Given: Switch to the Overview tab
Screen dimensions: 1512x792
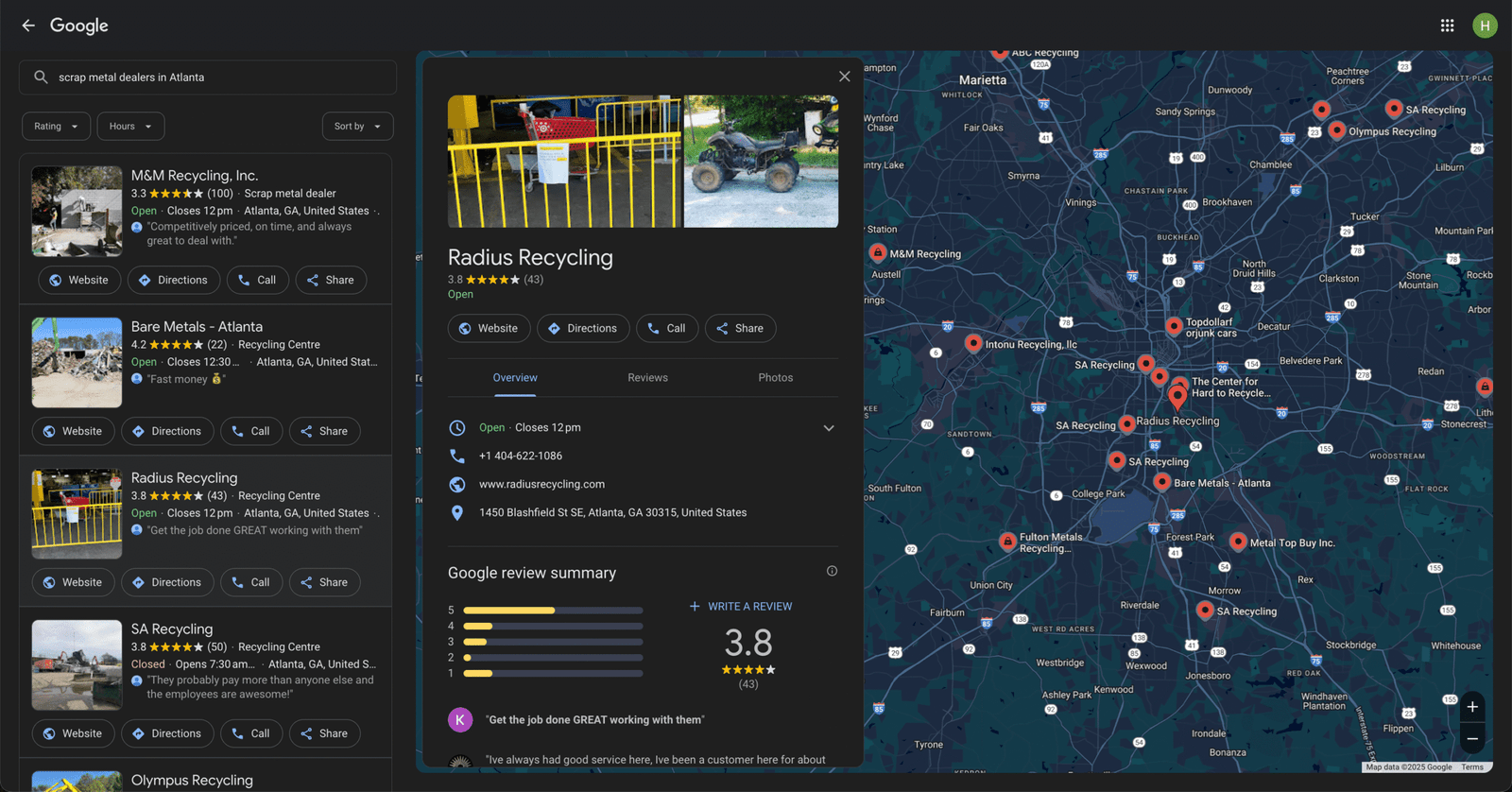Looking at the screenshot, I should pos(515,377).
